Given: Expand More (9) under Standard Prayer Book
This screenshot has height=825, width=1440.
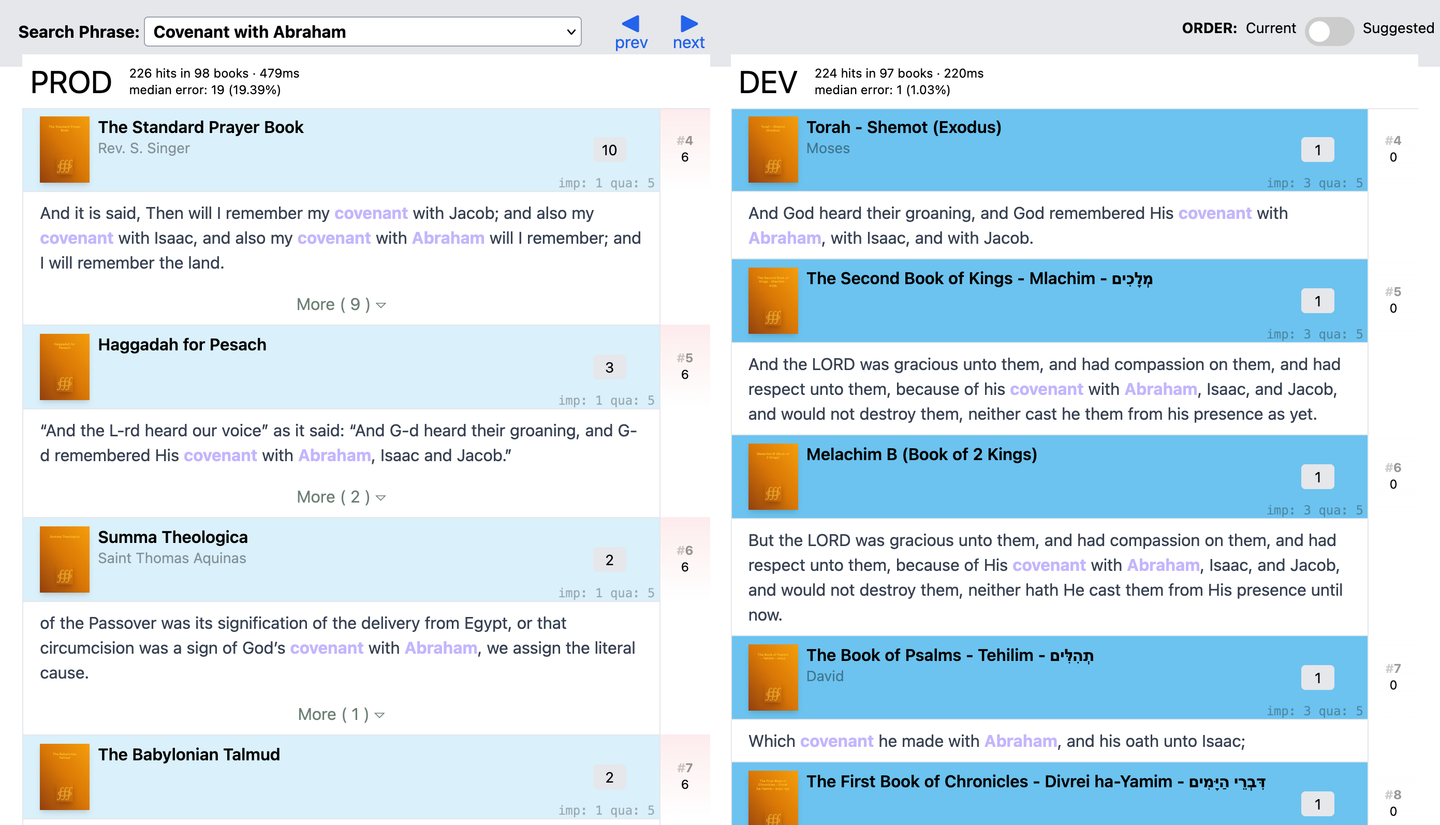Looking at the screenshot, I should [x=341, y=304].
